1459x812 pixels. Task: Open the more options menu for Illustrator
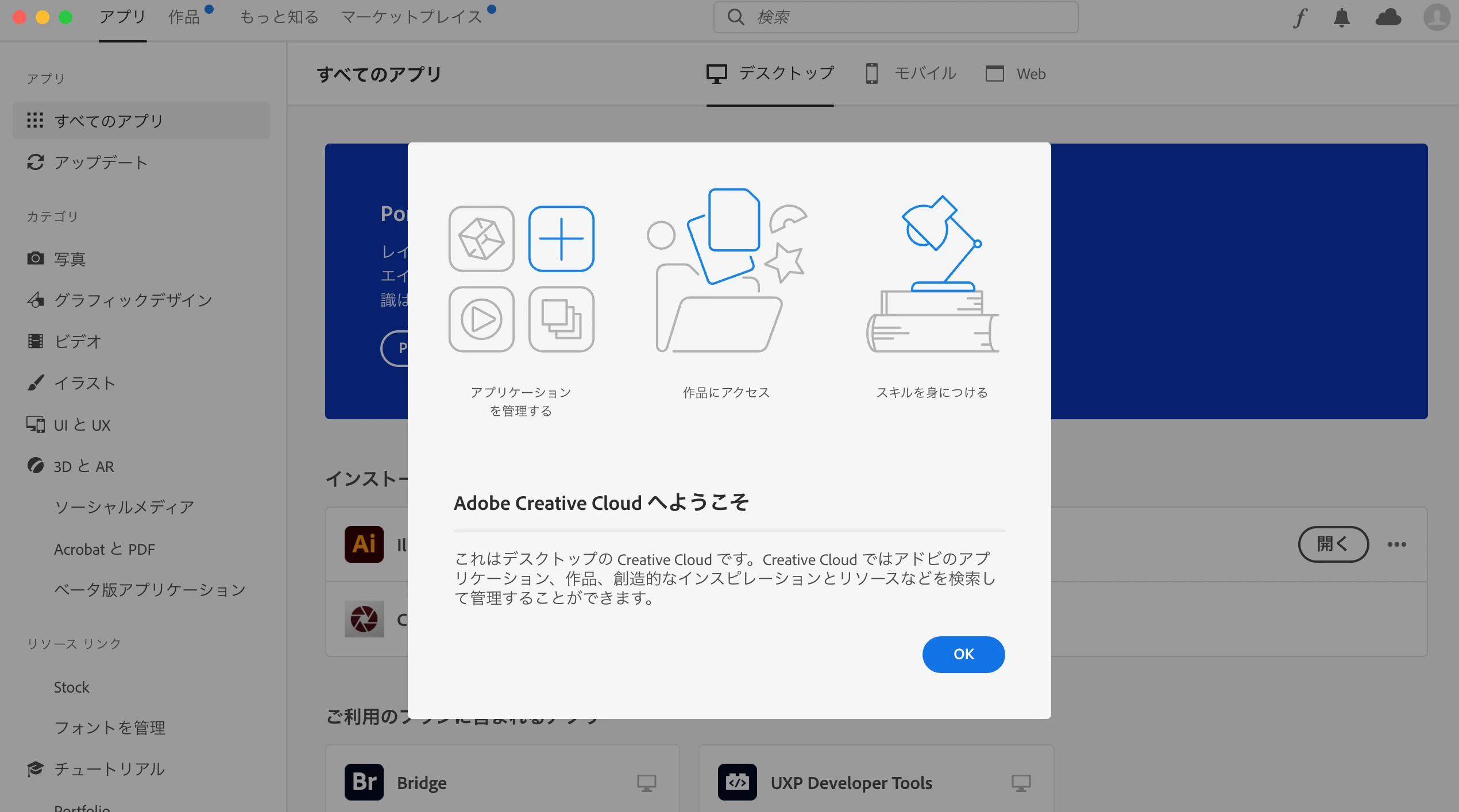point(1397,544)
